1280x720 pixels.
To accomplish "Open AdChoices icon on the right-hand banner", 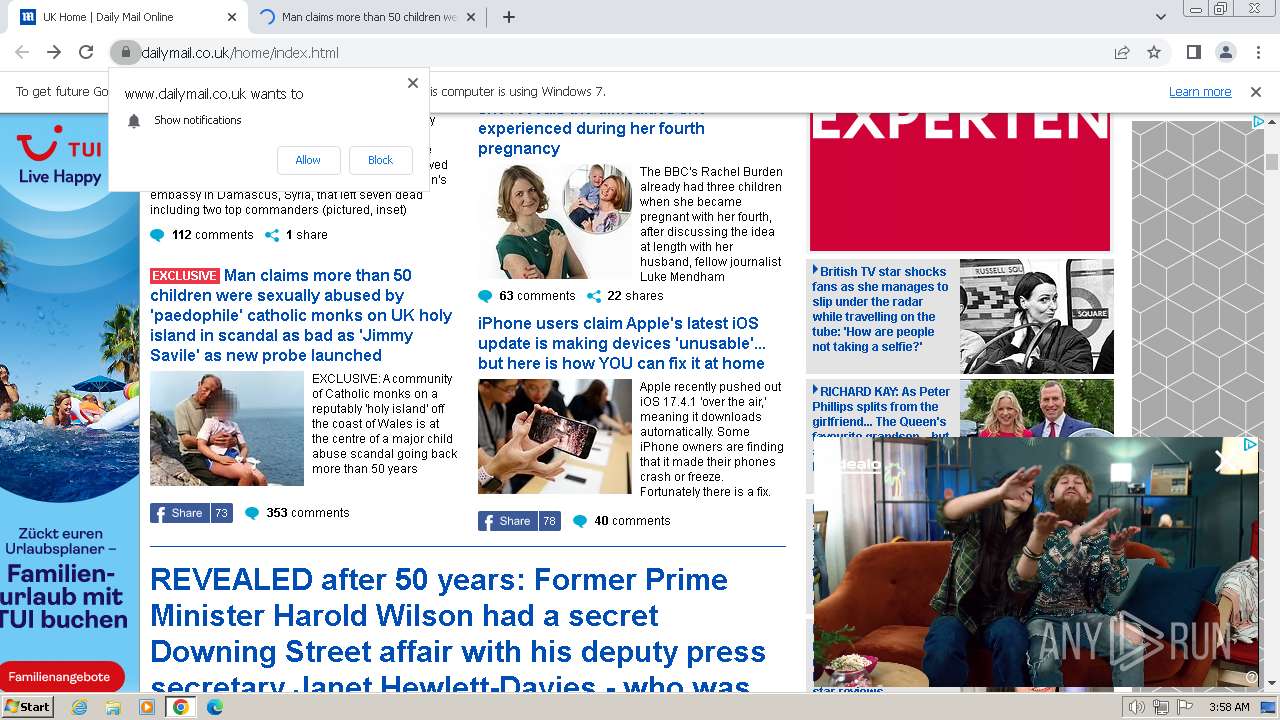I will point(1259,122).
